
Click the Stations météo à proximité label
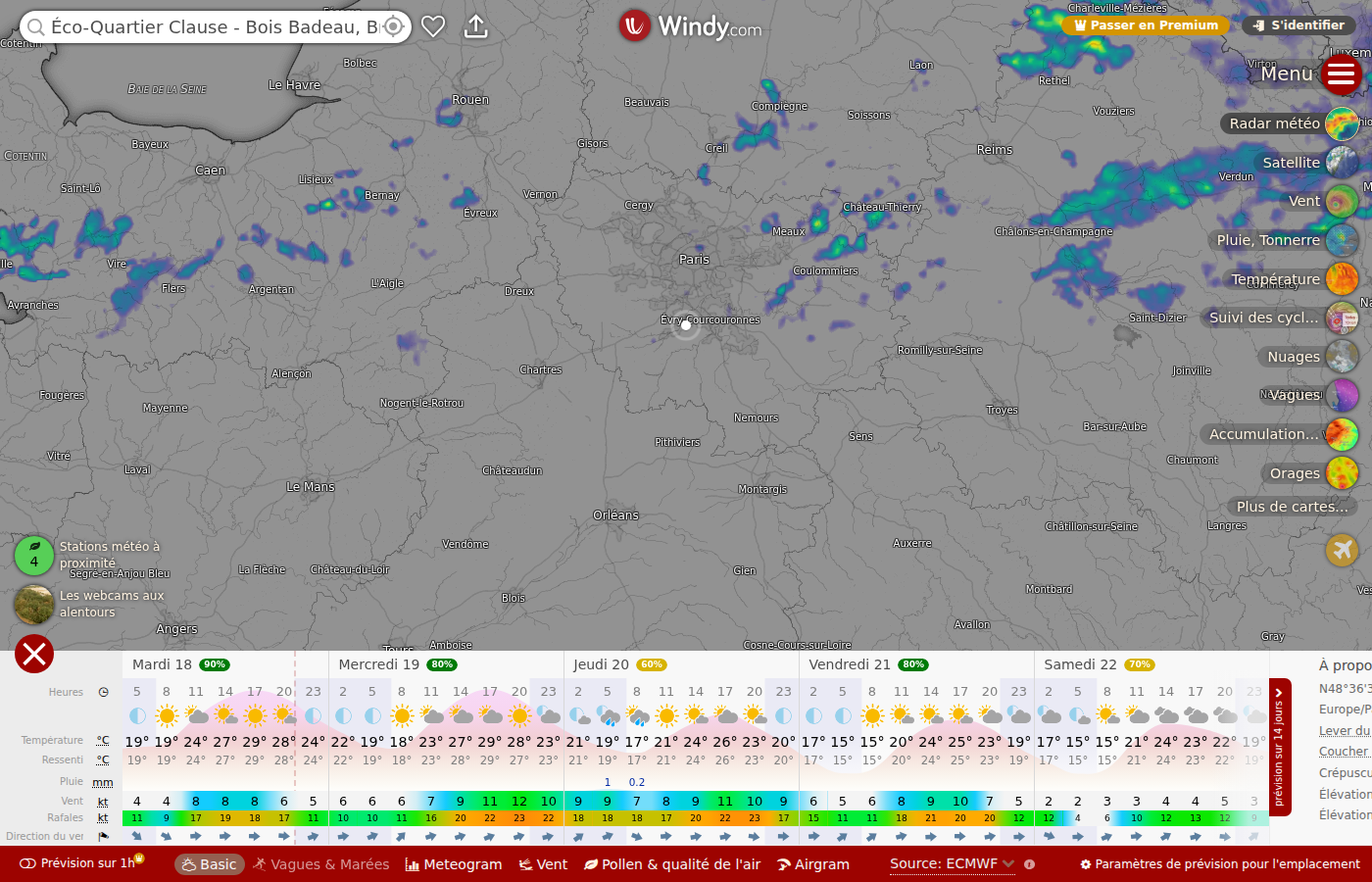109,555
